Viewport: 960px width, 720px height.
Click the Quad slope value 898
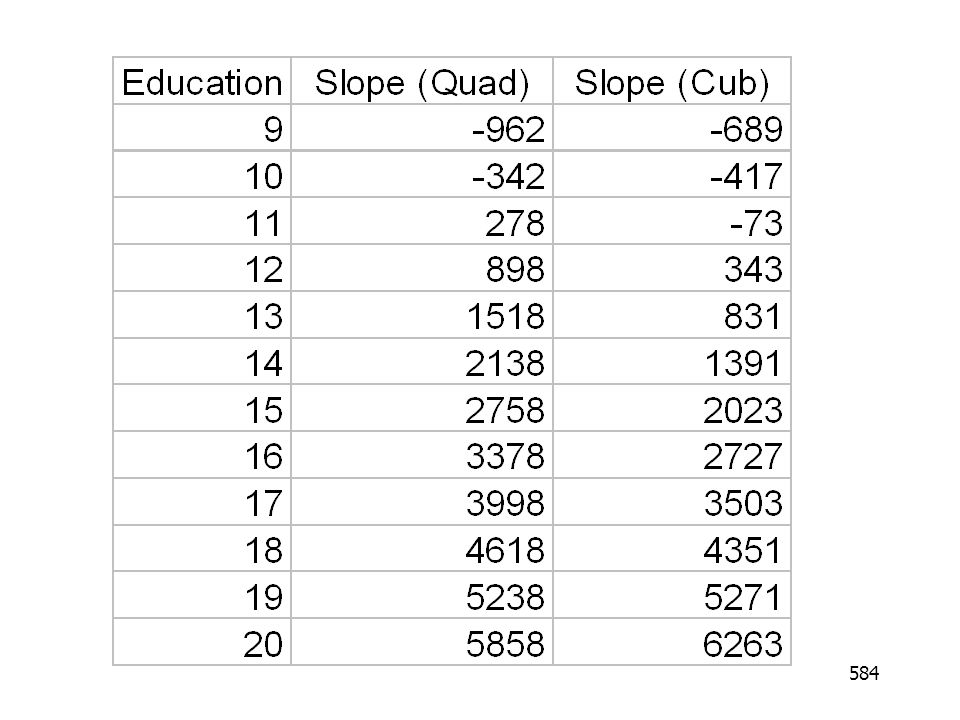422,268
